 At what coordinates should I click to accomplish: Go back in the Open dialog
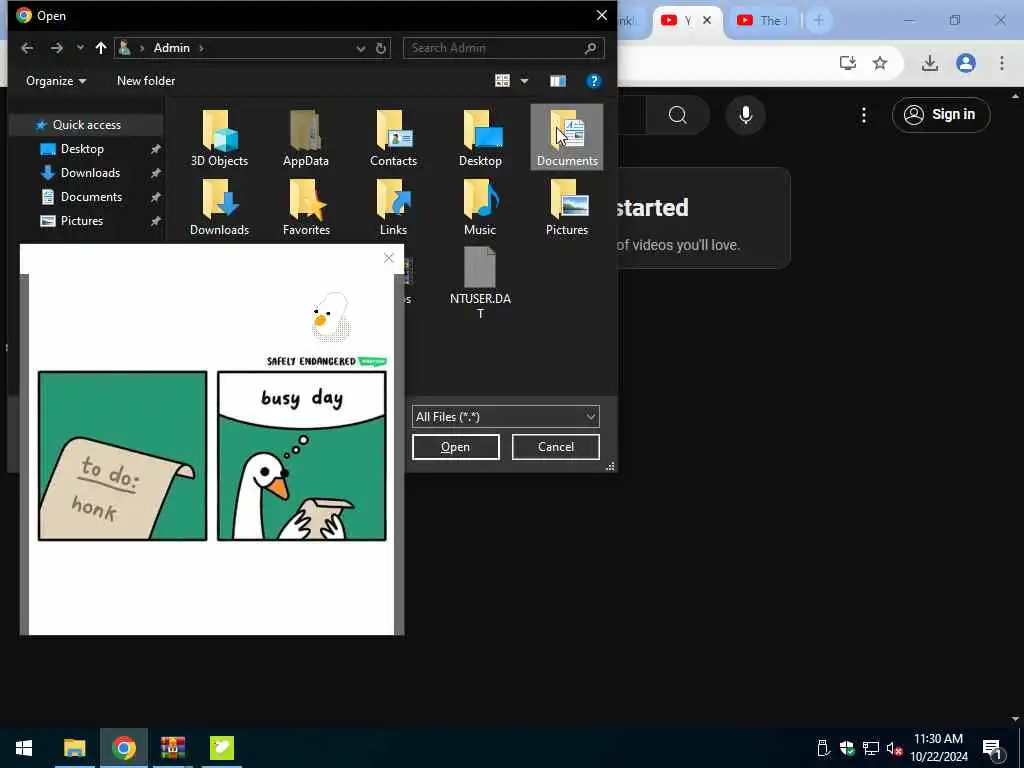point(27,48)
